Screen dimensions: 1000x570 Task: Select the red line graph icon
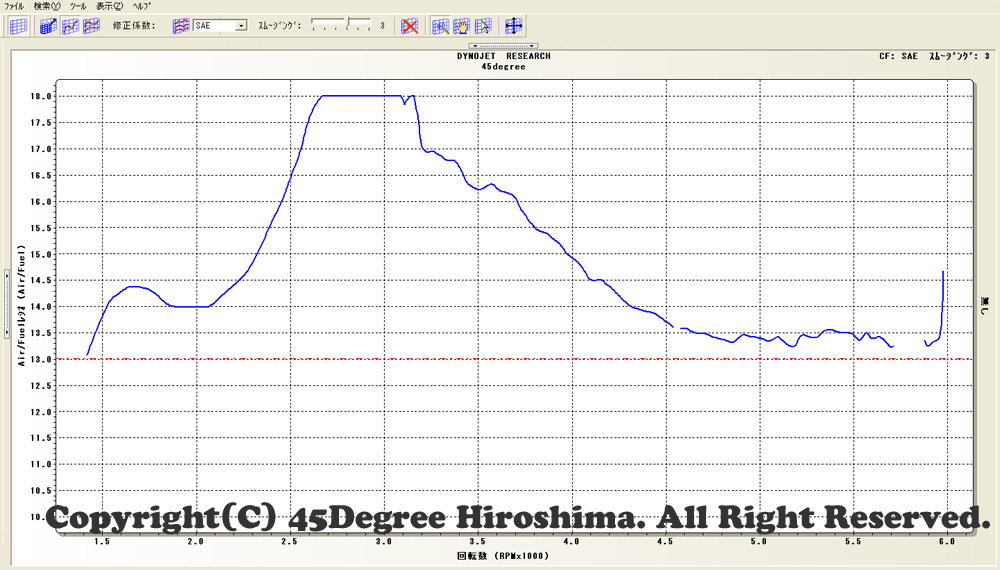pyautogui.click(x=92, y=26)
